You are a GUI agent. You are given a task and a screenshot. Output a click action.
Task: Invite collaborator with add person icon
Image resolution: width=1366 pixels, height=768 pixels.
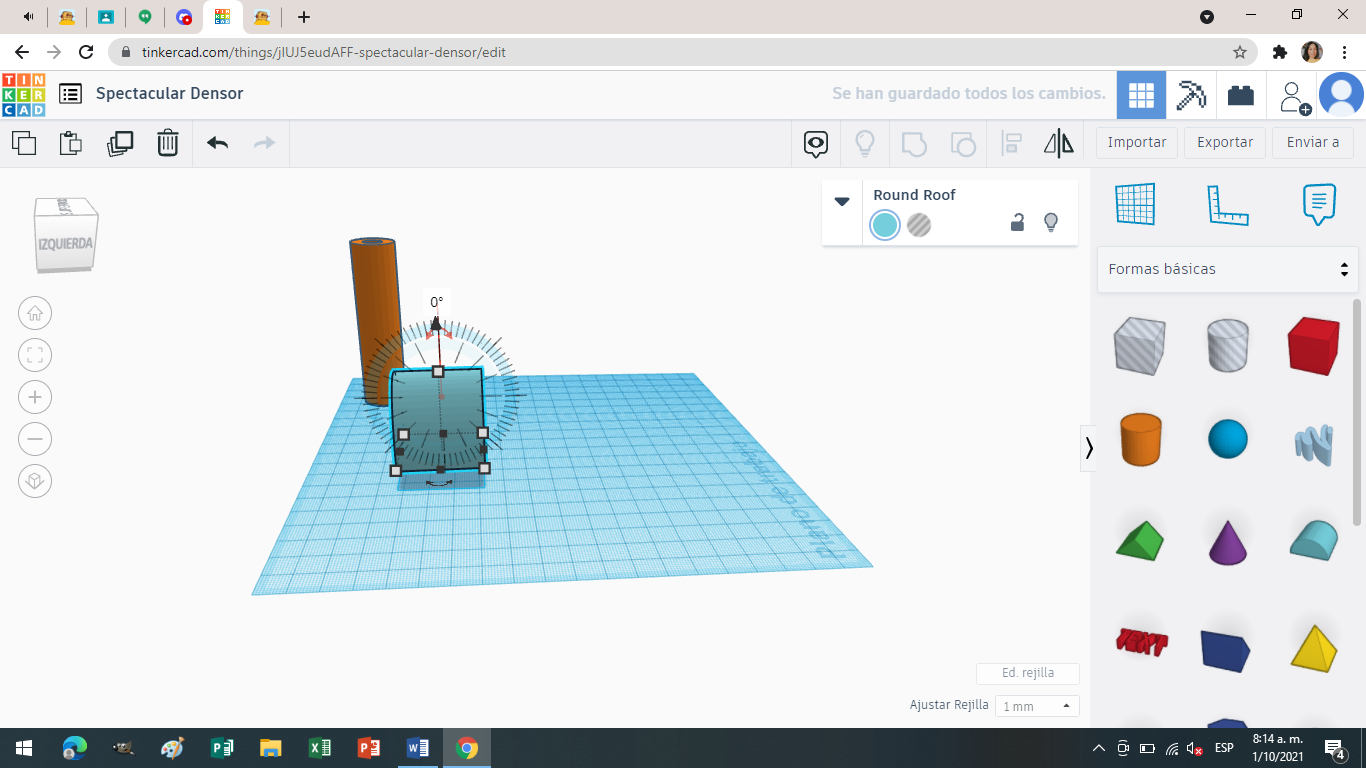coord(1294,96)
